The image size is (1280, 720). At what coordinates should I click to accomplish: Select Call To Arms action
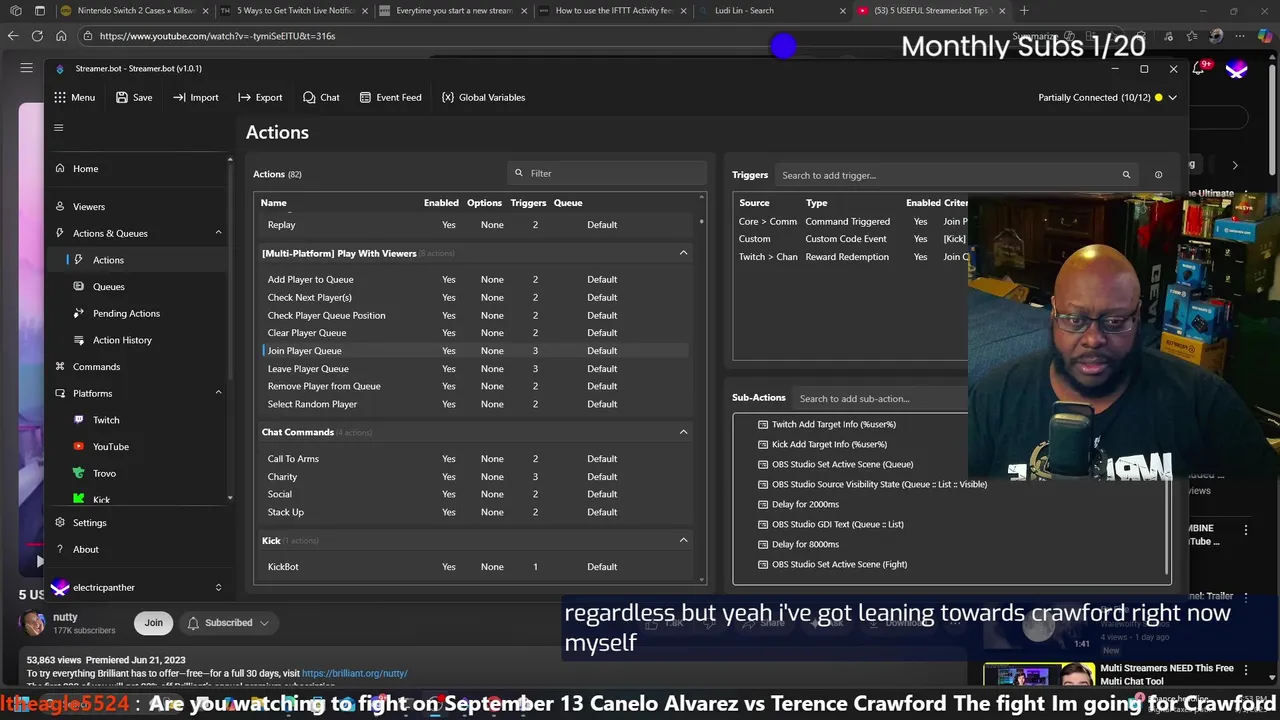475,459
